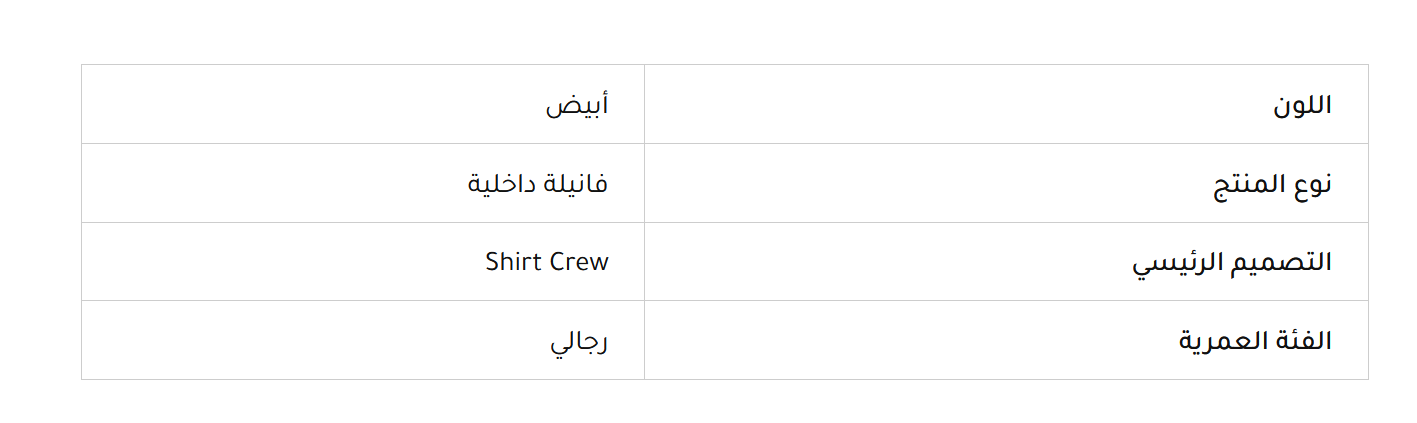Click the word داخلية in product type value
This screenshot has height=423, width=1417.
[x=500, y=184]
